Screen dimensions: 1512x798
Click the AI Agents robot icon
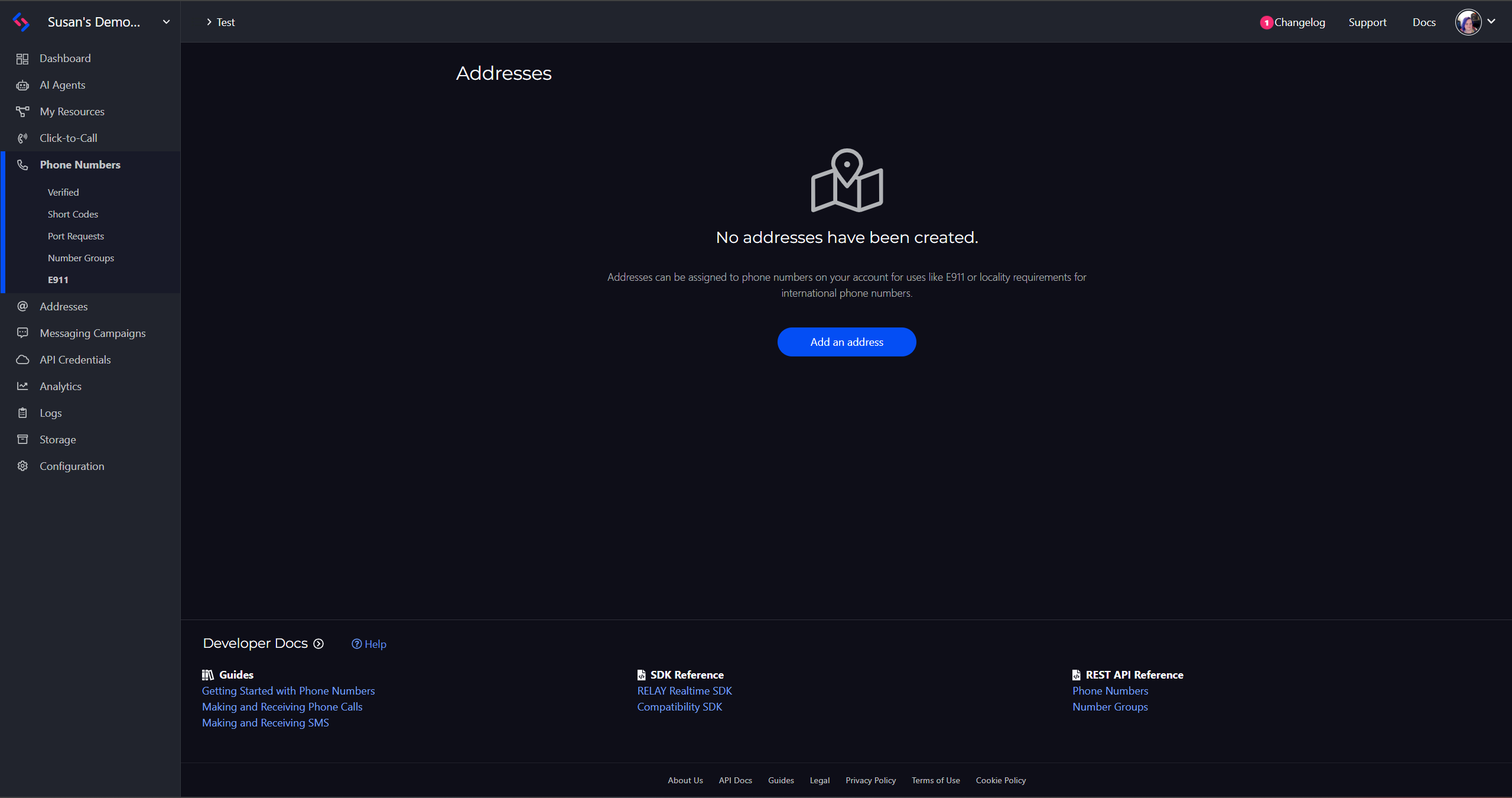[x=22, y=85]
